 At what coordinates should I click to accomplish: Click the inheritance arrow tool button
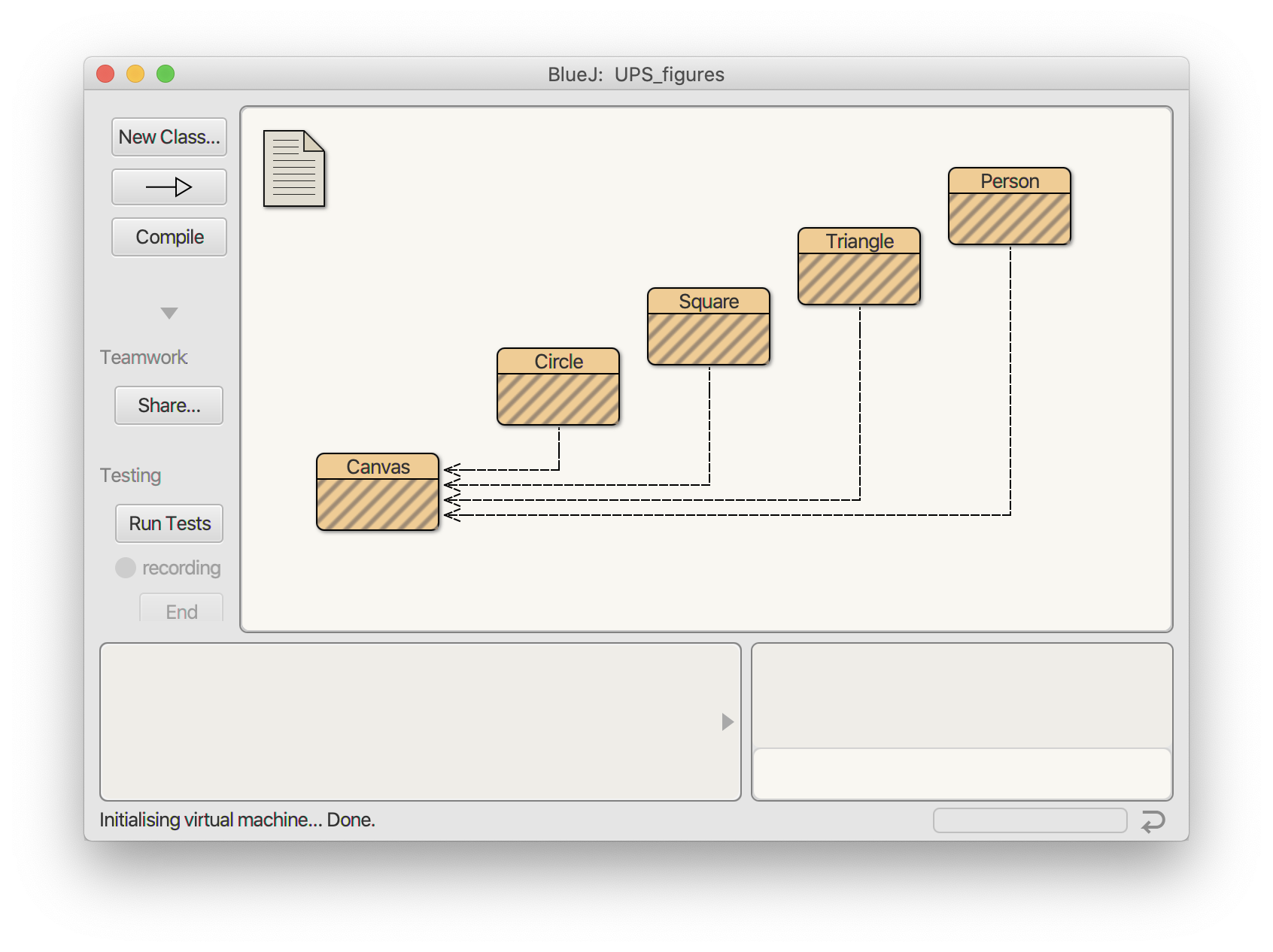point(169,187)
